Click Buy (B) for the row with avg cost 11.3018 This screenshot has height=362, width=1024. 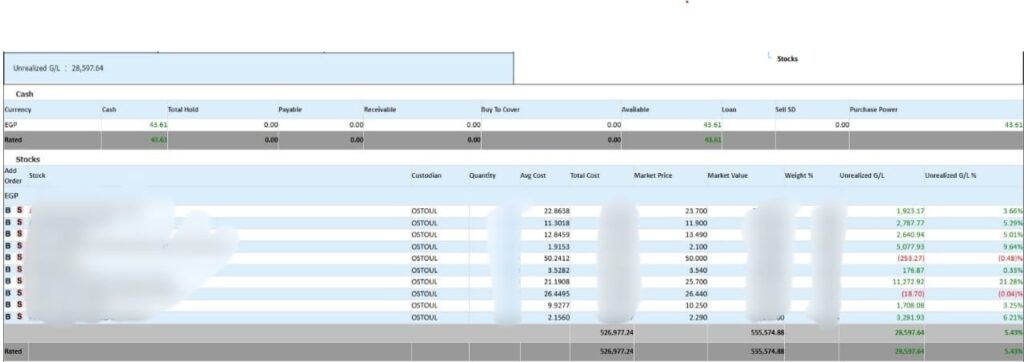tap(8, 222)
